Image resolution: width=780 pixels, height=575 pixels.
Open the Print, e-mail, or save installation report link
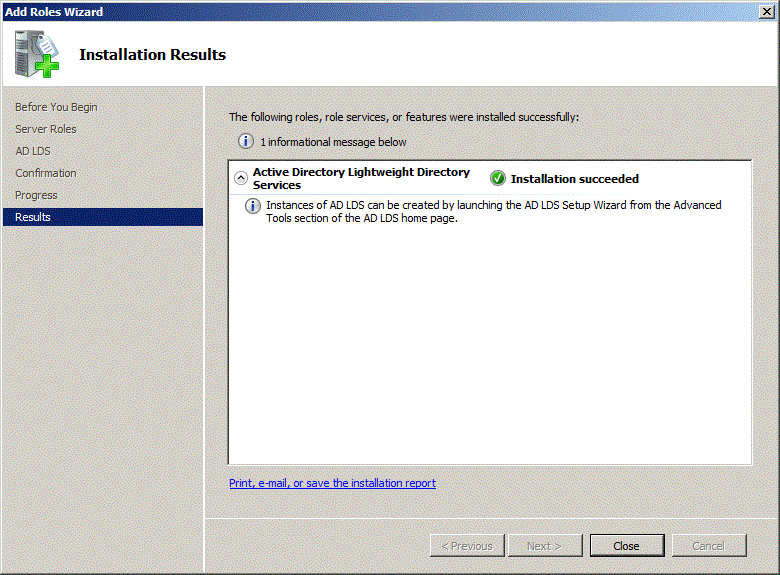[x=332, y=483]
